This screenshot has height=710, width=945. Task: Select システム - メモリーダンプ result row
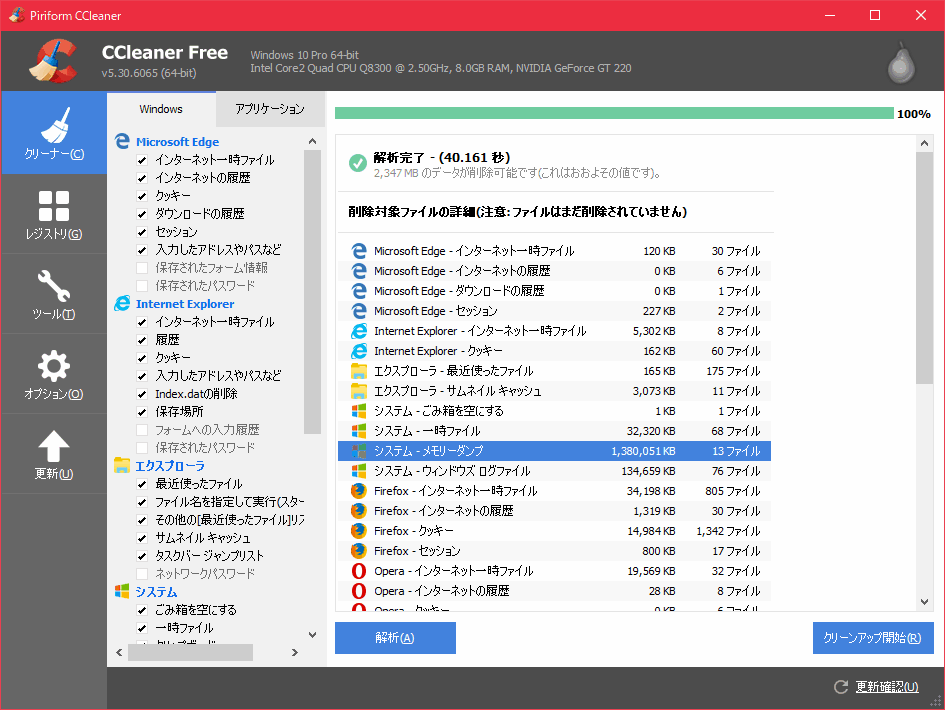[x=554, y=451]
